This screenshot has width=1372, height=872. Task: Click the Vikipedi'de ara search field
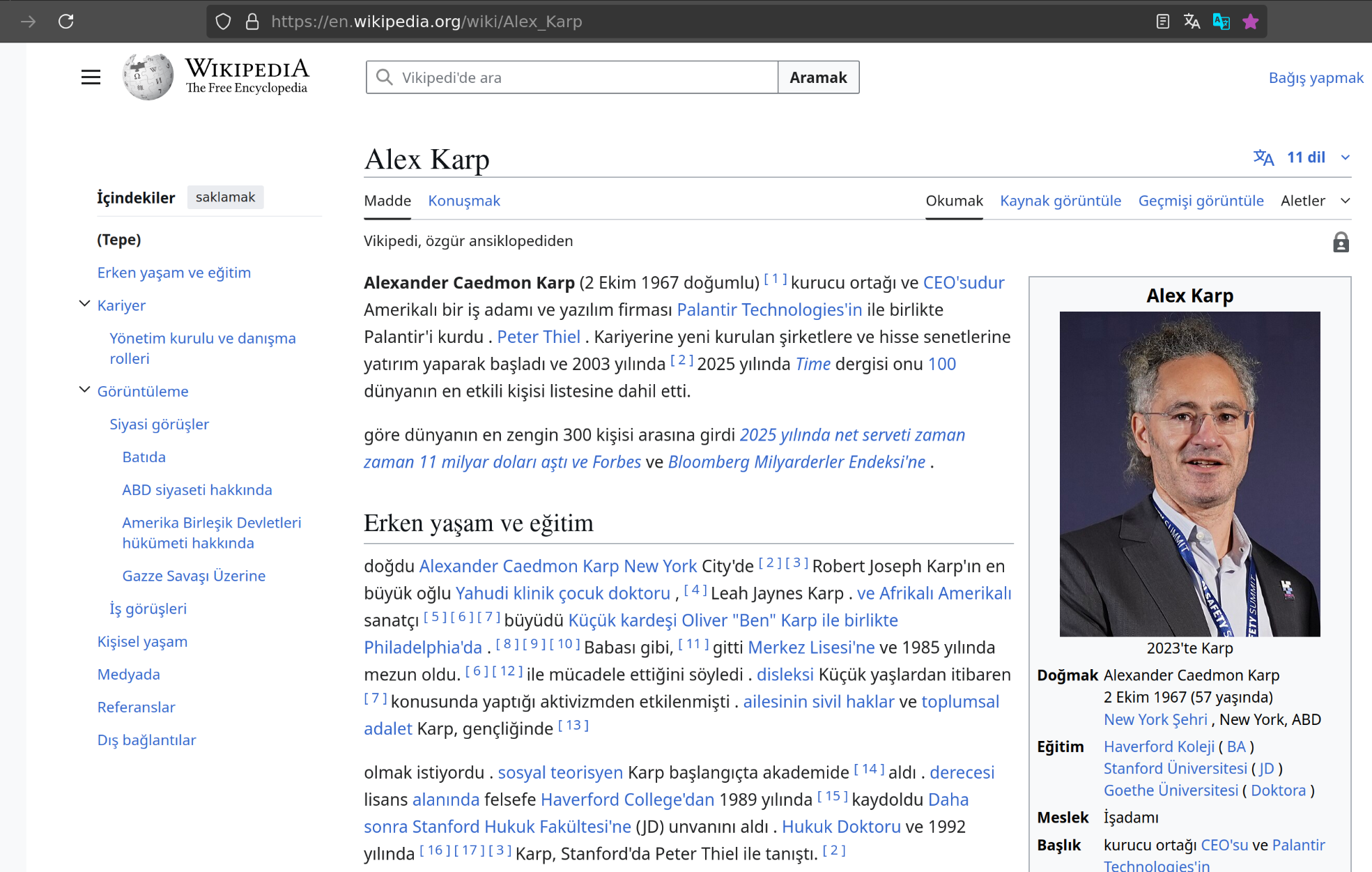[572, 77]
